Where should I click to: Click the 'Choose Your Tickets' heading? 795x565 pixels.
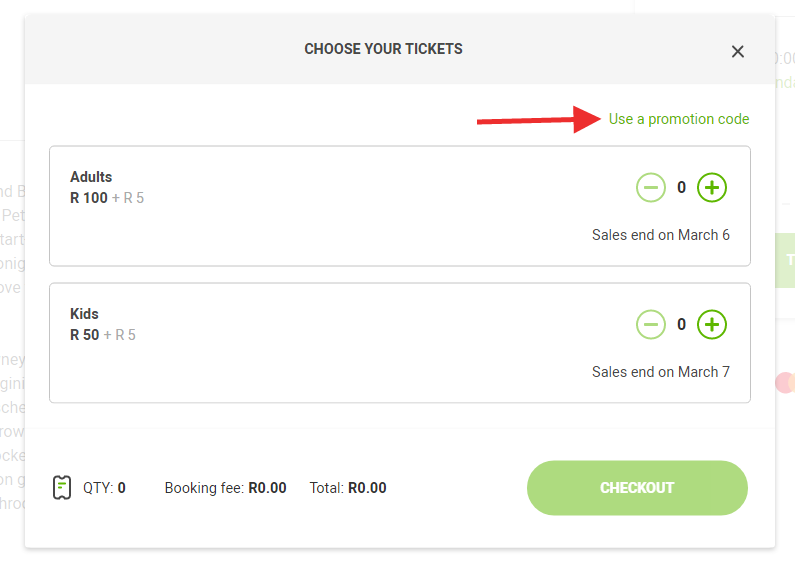383,49
